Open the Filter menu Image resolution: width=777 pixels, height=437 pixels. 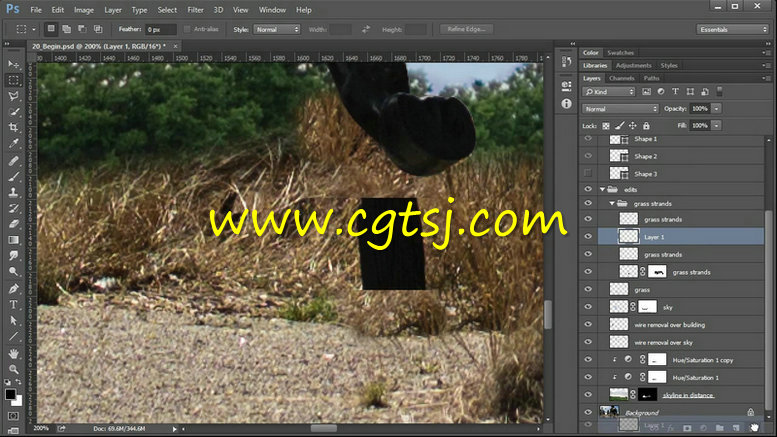(x=195, y=10)
